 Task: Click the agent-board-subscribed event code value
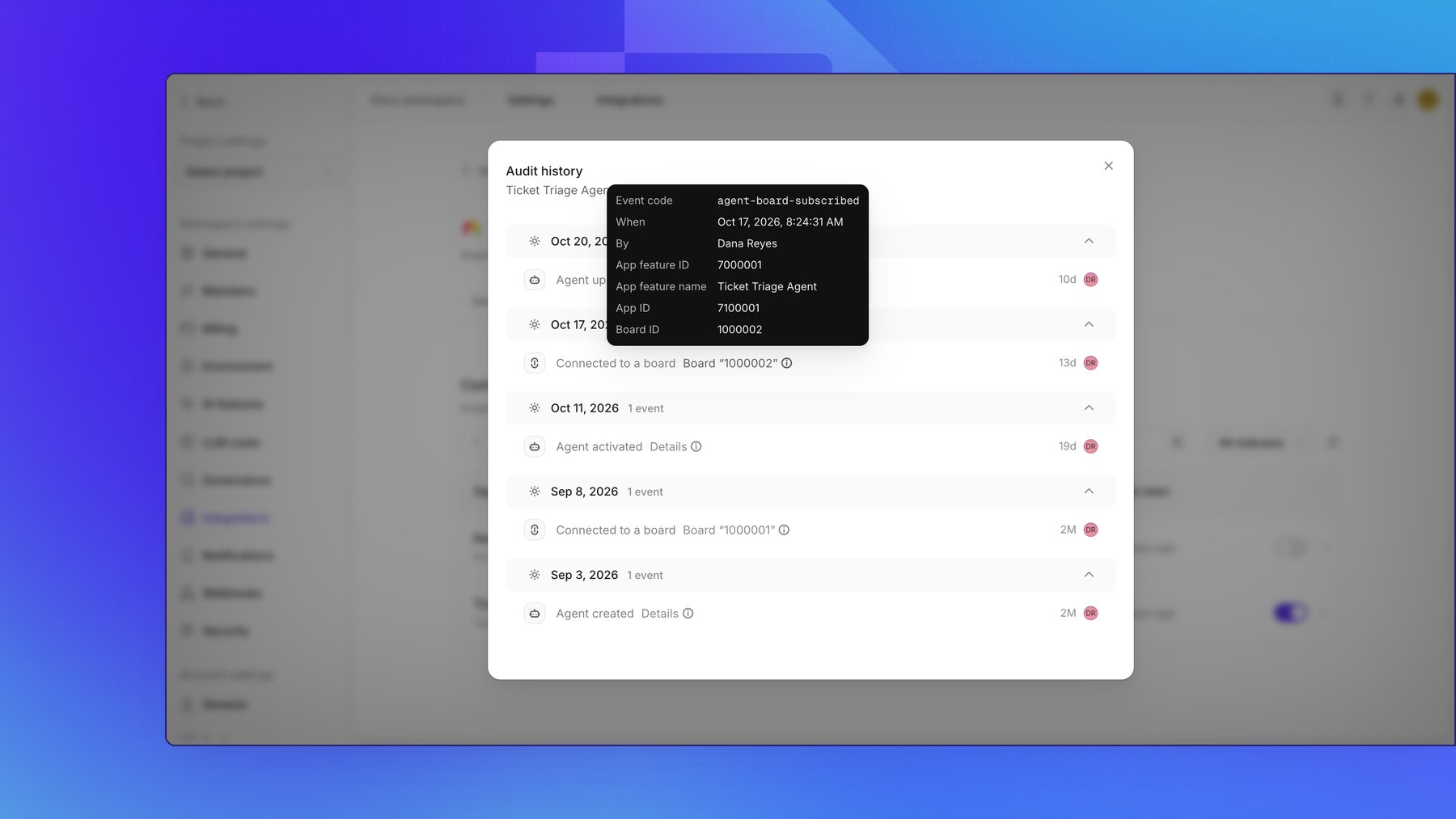pos(788,201)
